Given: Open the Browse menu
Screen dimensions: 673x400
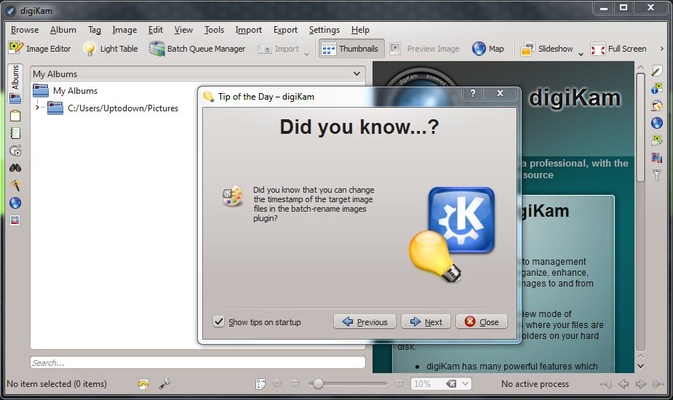Looking at the screenshot, I should [24, 30].
